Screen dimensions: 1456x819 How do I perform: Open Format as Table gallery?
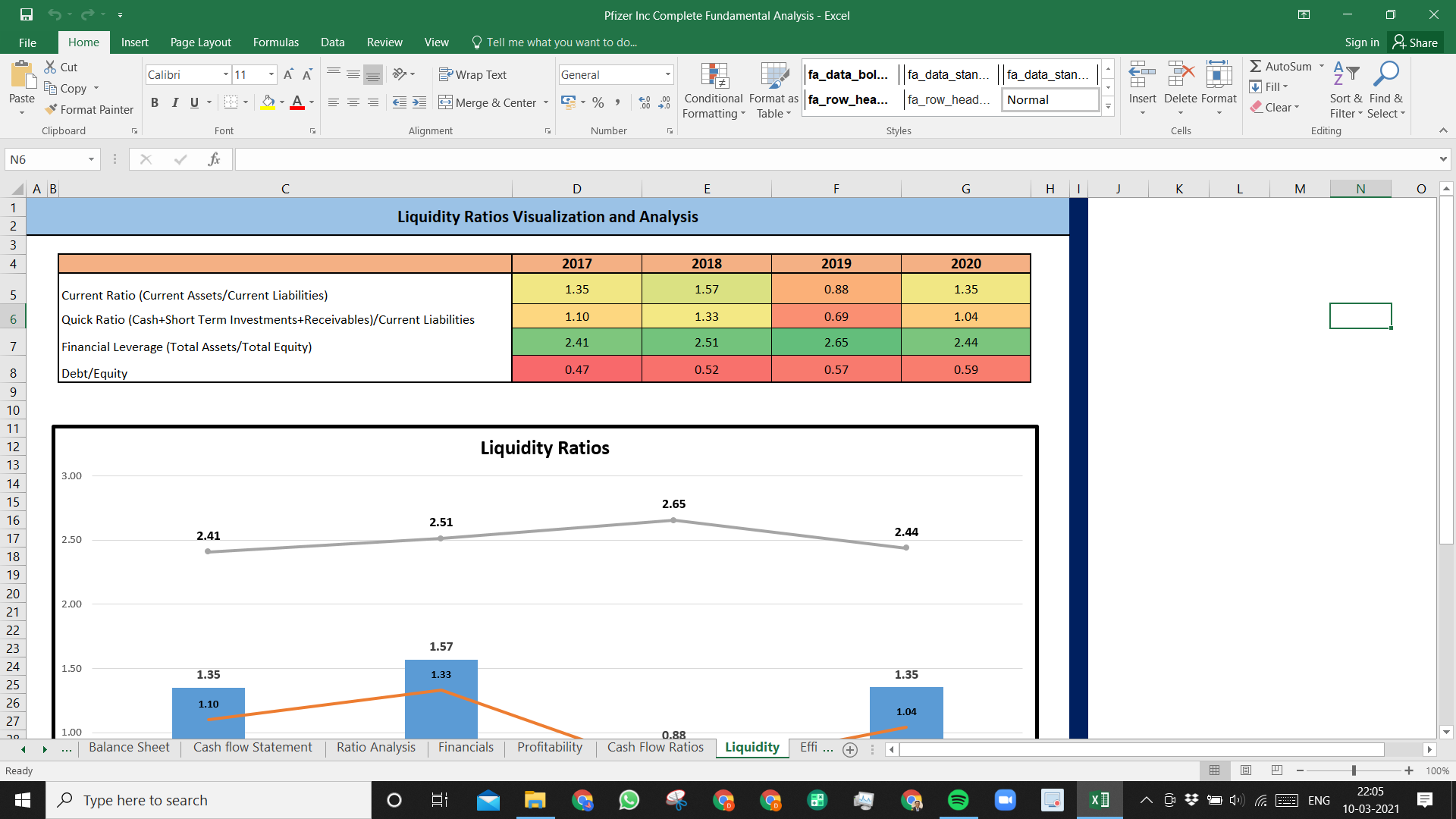coord(773,90)
